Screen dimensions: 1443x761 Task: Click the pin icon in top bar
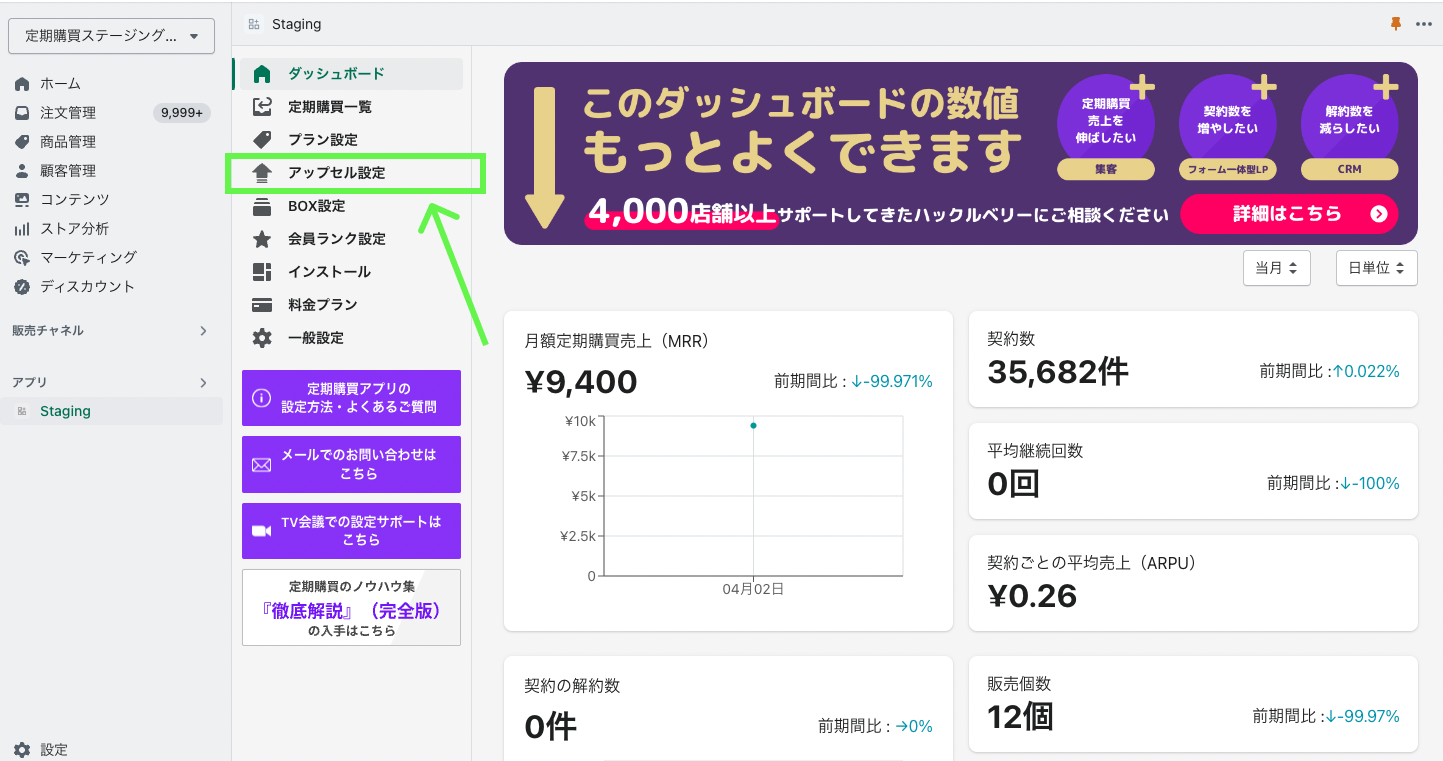(1397, 24)
